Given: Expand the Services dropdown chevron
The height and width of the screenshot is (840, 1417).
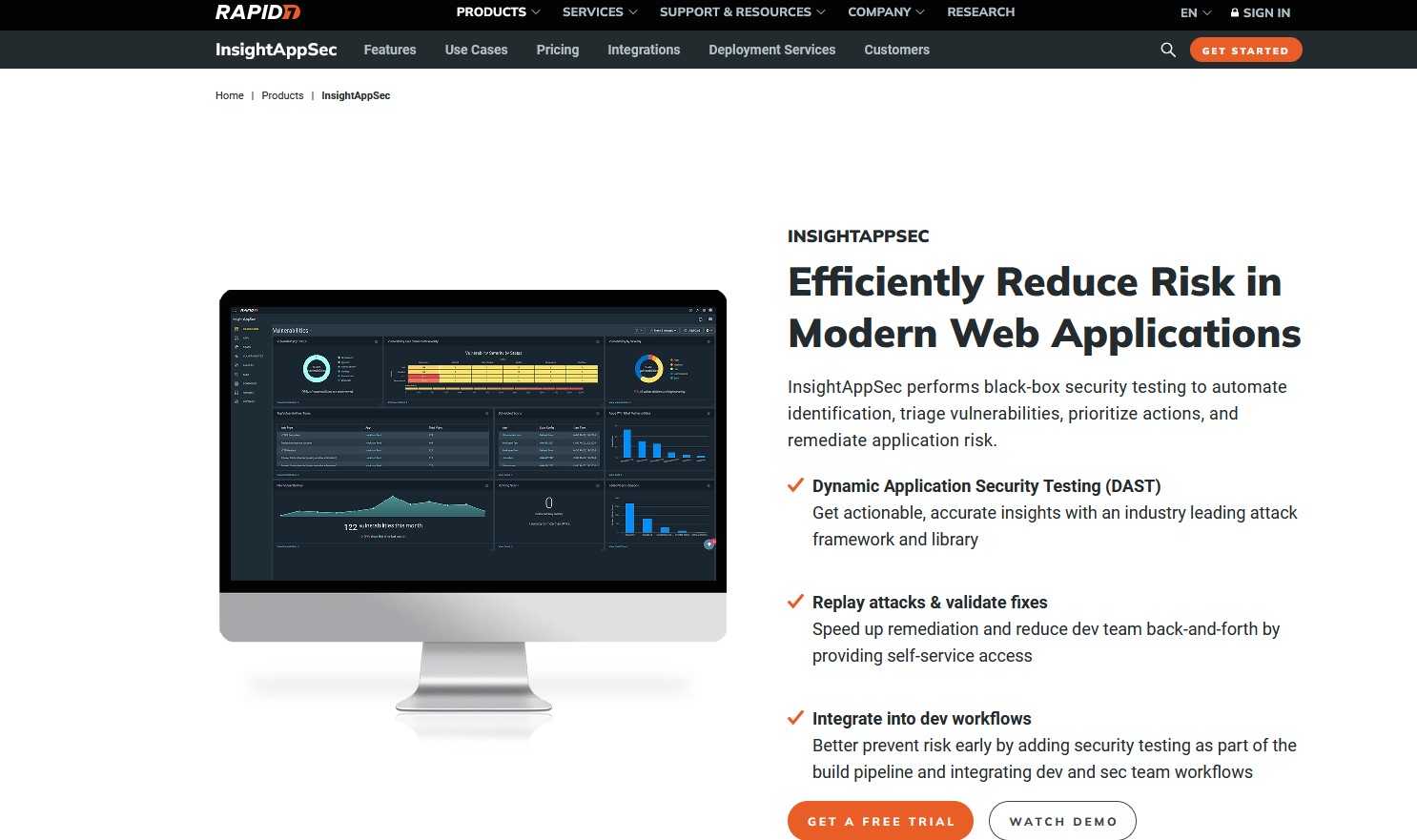Looking at the screenshot, I should pyautogui.click(x=633, y=12).
